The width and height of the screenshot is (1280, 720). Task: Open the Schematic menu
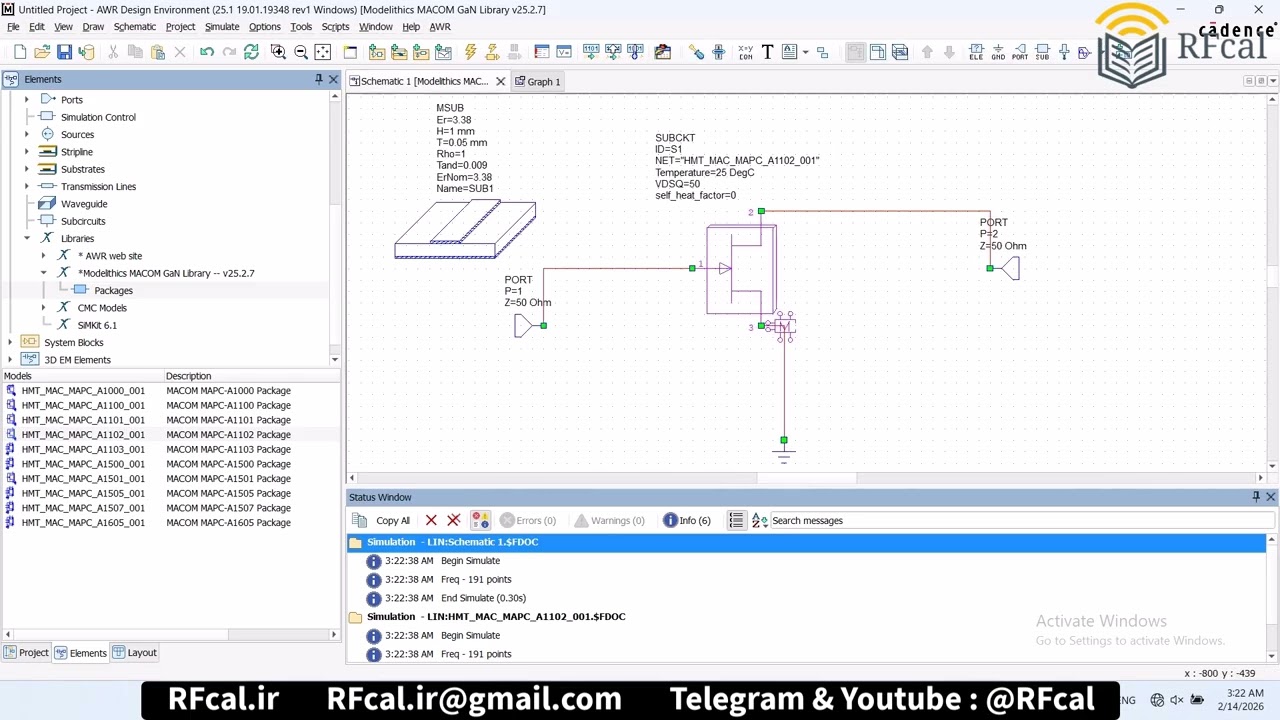[135, 27]
